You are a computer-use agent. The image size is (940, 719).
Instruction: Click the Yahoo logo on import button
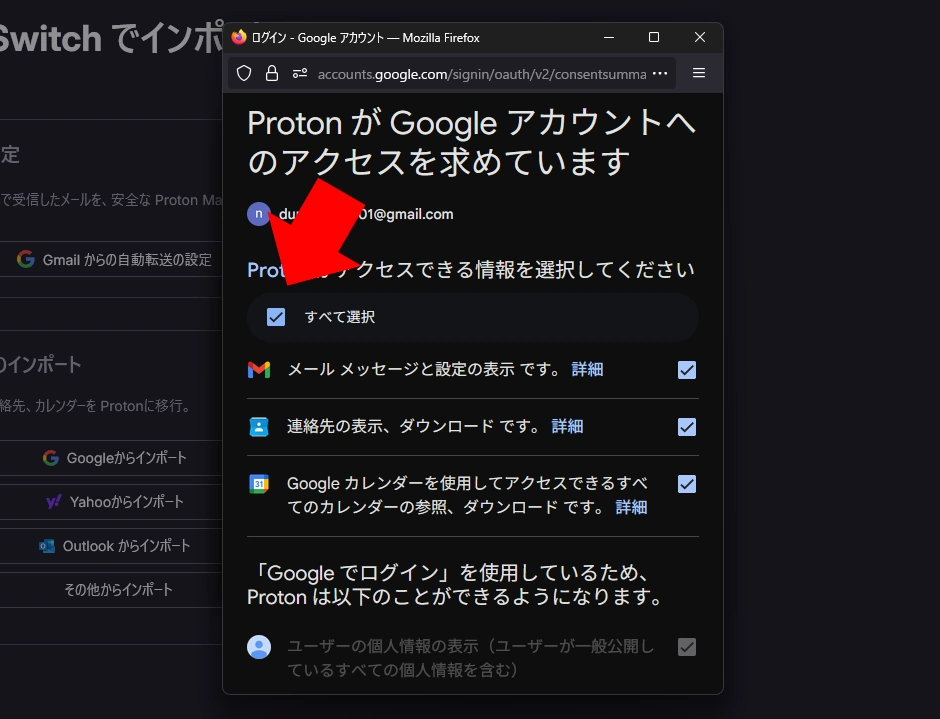click(x=54, y=501)
